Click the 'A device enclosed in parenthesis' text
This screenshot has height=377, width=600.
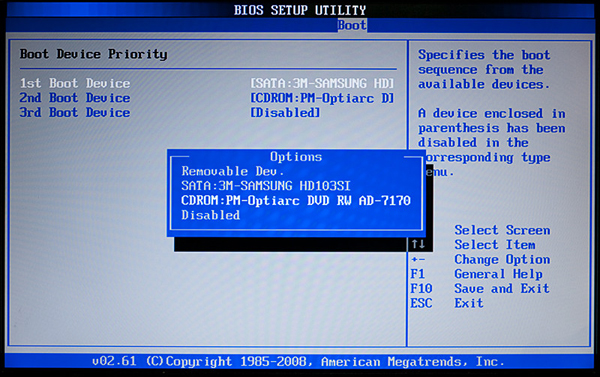click(x=492, y=142)
